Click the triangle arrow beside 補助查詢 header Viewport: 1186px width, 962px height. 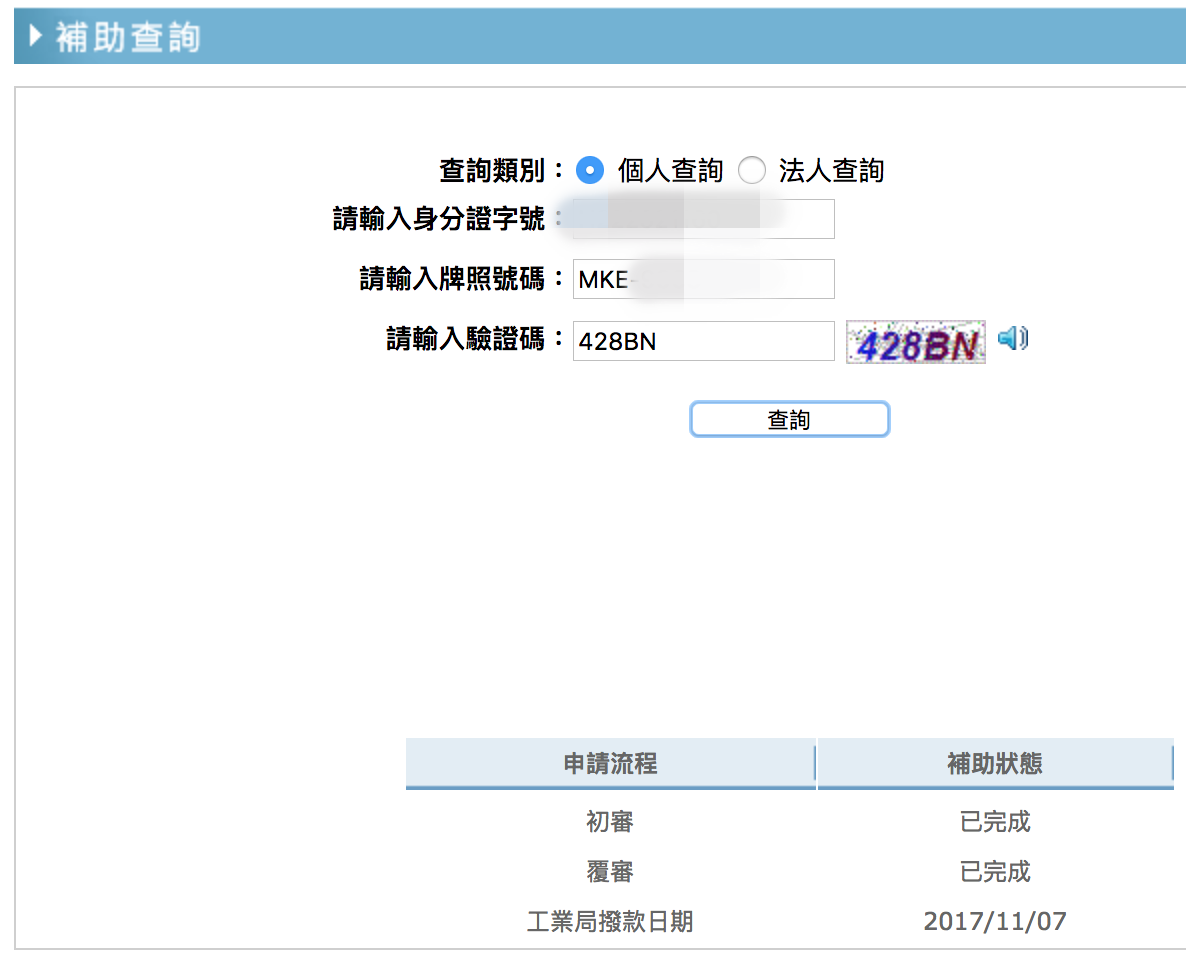pyautogui.click(x=37, y=37)
